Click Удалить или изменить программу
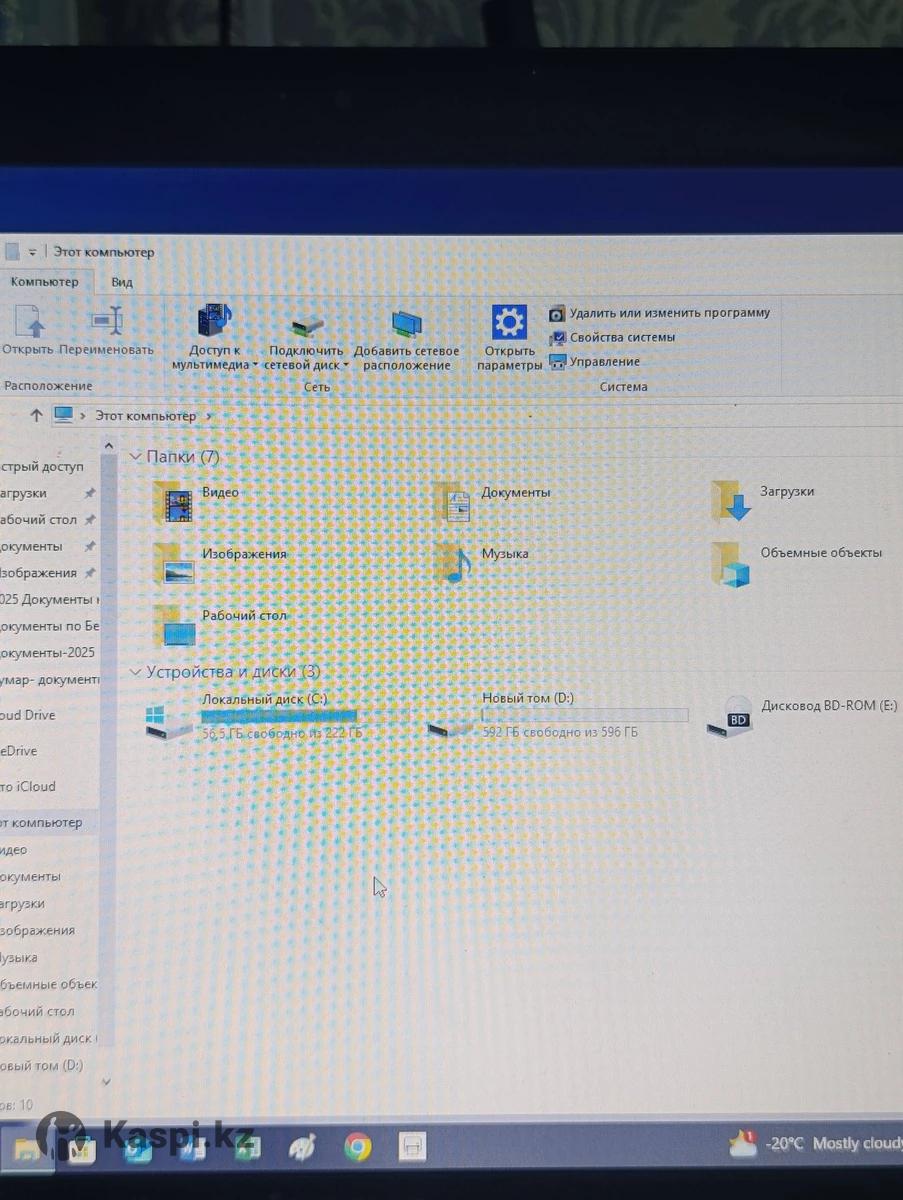The width and height of the screenshot is (903, 1200). point(669,313)
